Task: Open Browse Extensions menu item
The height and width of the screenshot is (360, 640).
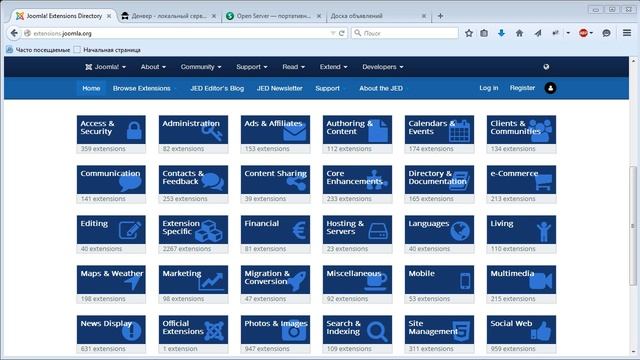Action: pos(142,88)
